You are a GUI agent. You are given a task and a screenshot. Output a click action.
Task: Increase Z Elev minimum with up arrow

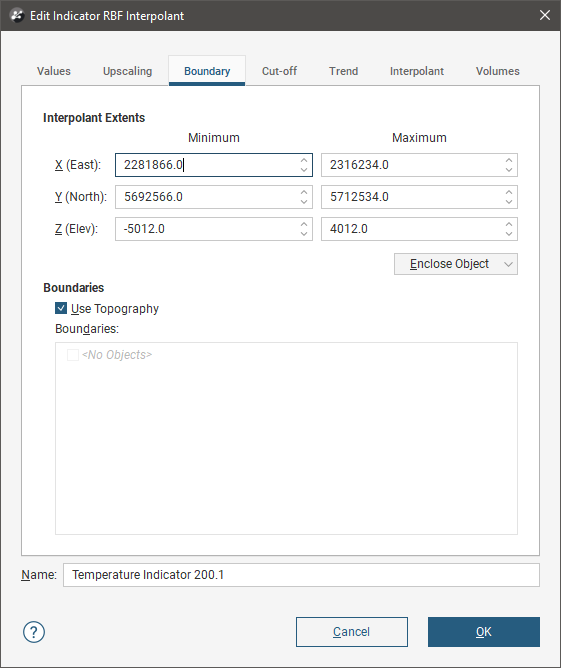point(304,225)
